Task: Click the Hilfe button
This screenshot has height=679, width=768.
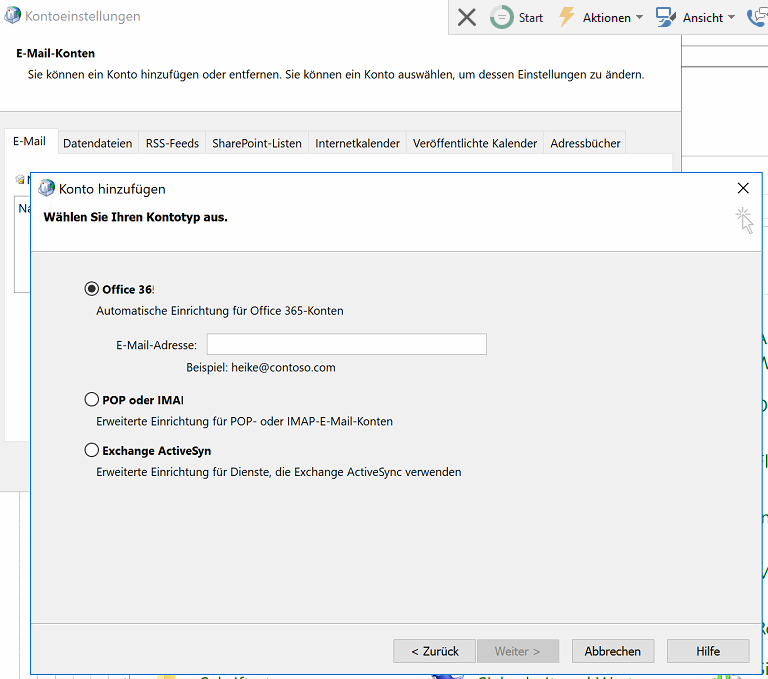Action: tap(708, 651)
